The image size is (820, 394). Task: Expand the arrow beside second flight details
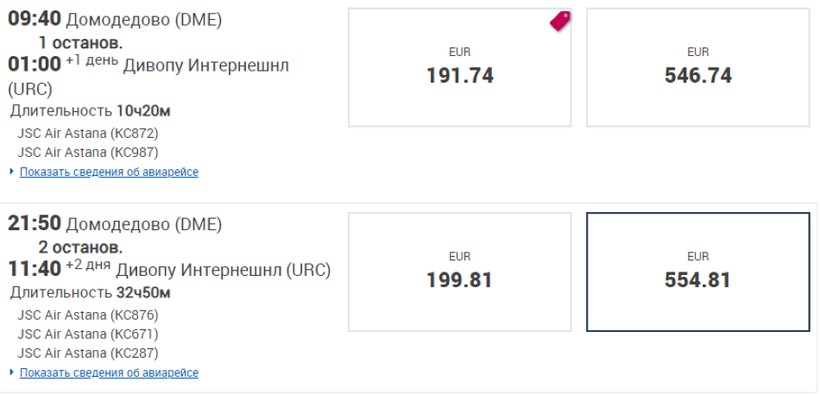tap(12, 372)
